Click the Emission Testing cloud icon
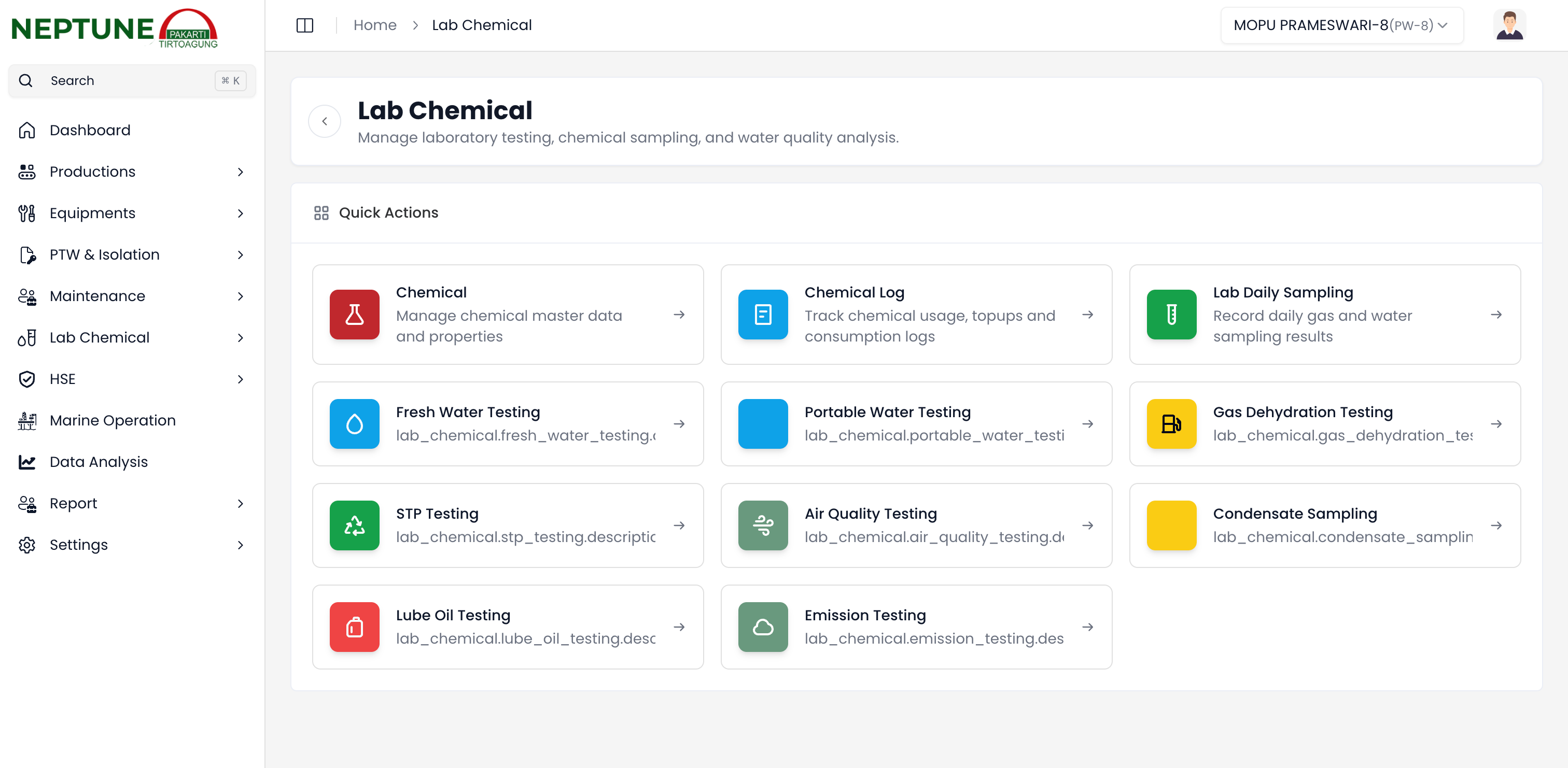1568x768 pixels. tap(763, 627)
